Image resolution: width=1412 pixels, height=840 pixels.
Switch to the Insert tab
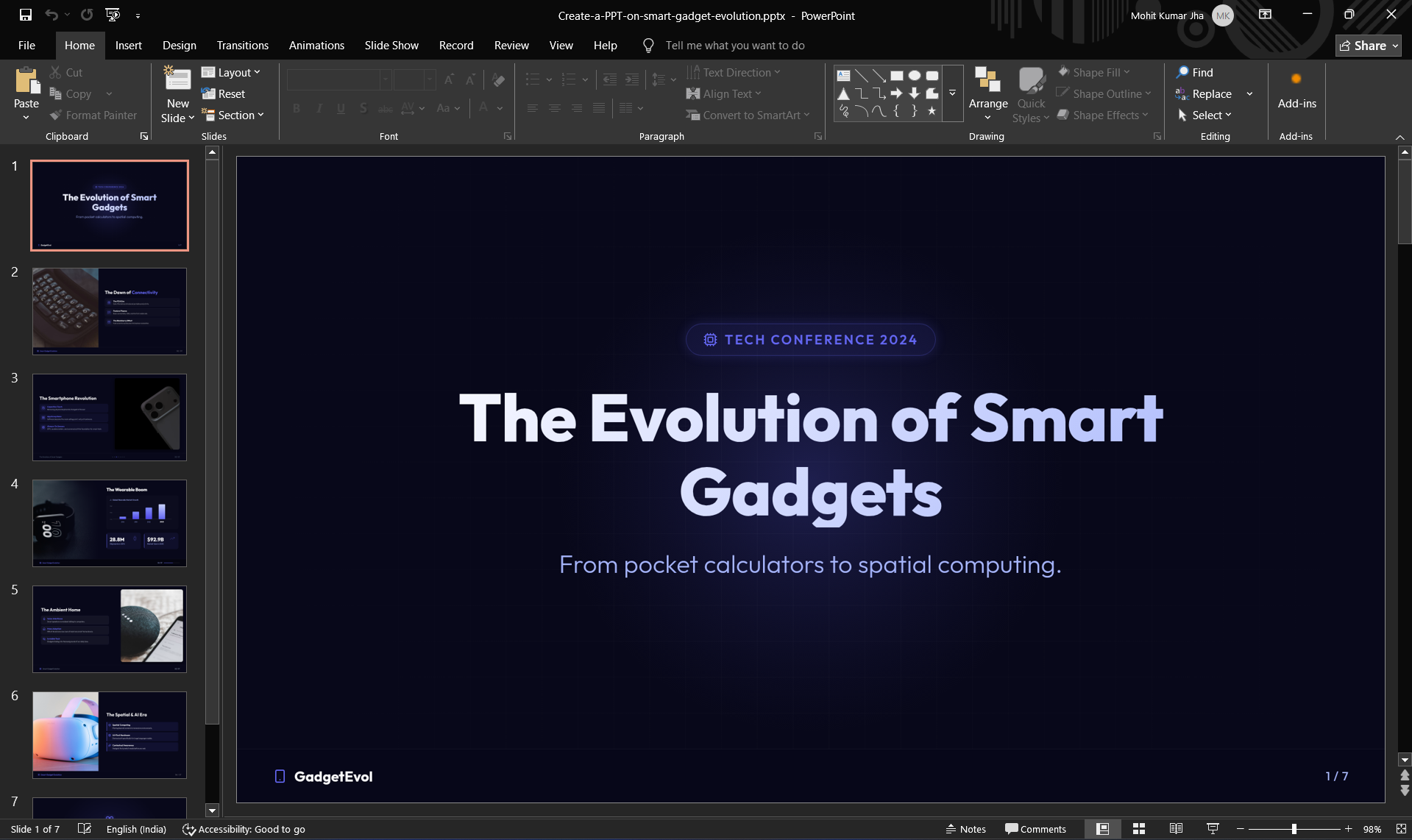(128, 46)
